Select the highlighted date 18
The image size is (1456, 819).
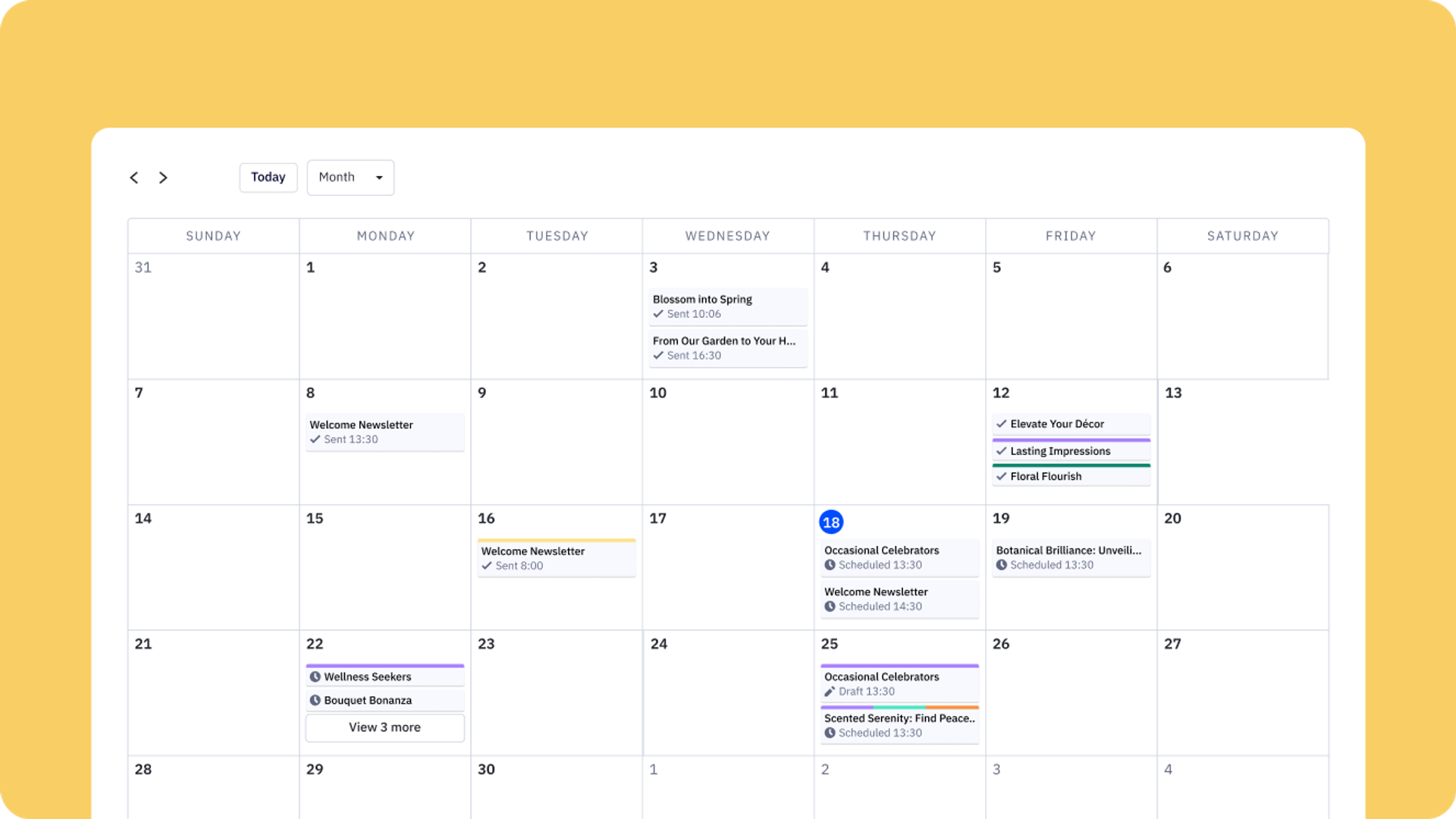[x=831, y=522]
